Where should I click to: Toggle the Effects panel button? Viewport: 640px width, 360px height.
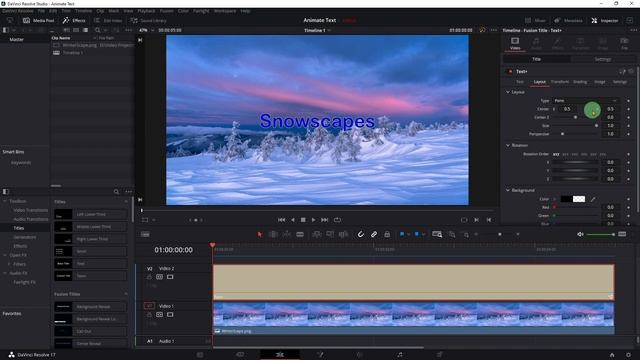click(74, 20)
